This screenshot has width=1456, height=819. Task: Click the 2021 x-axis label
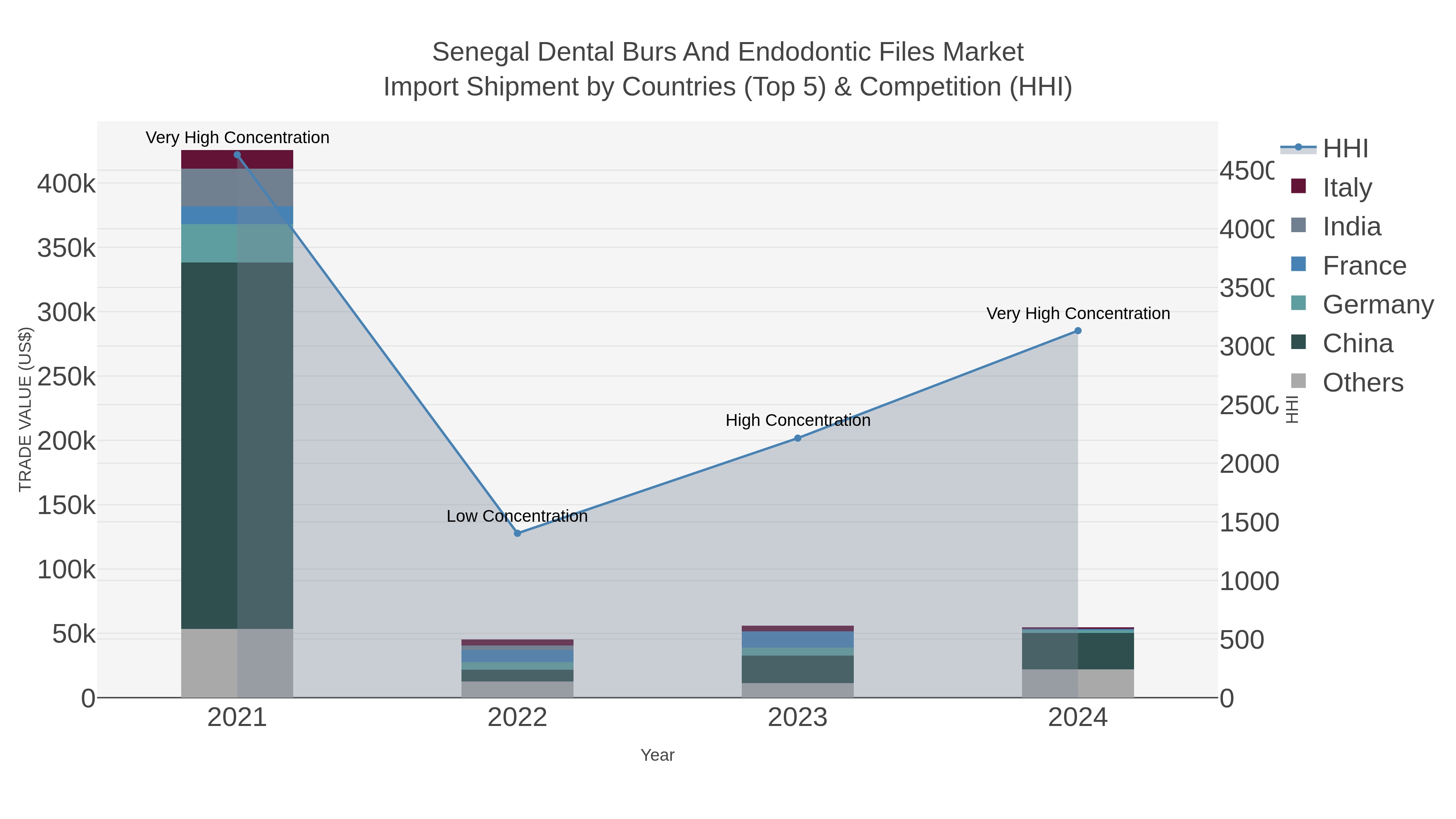pyautogui.click(x=237, y=718)
